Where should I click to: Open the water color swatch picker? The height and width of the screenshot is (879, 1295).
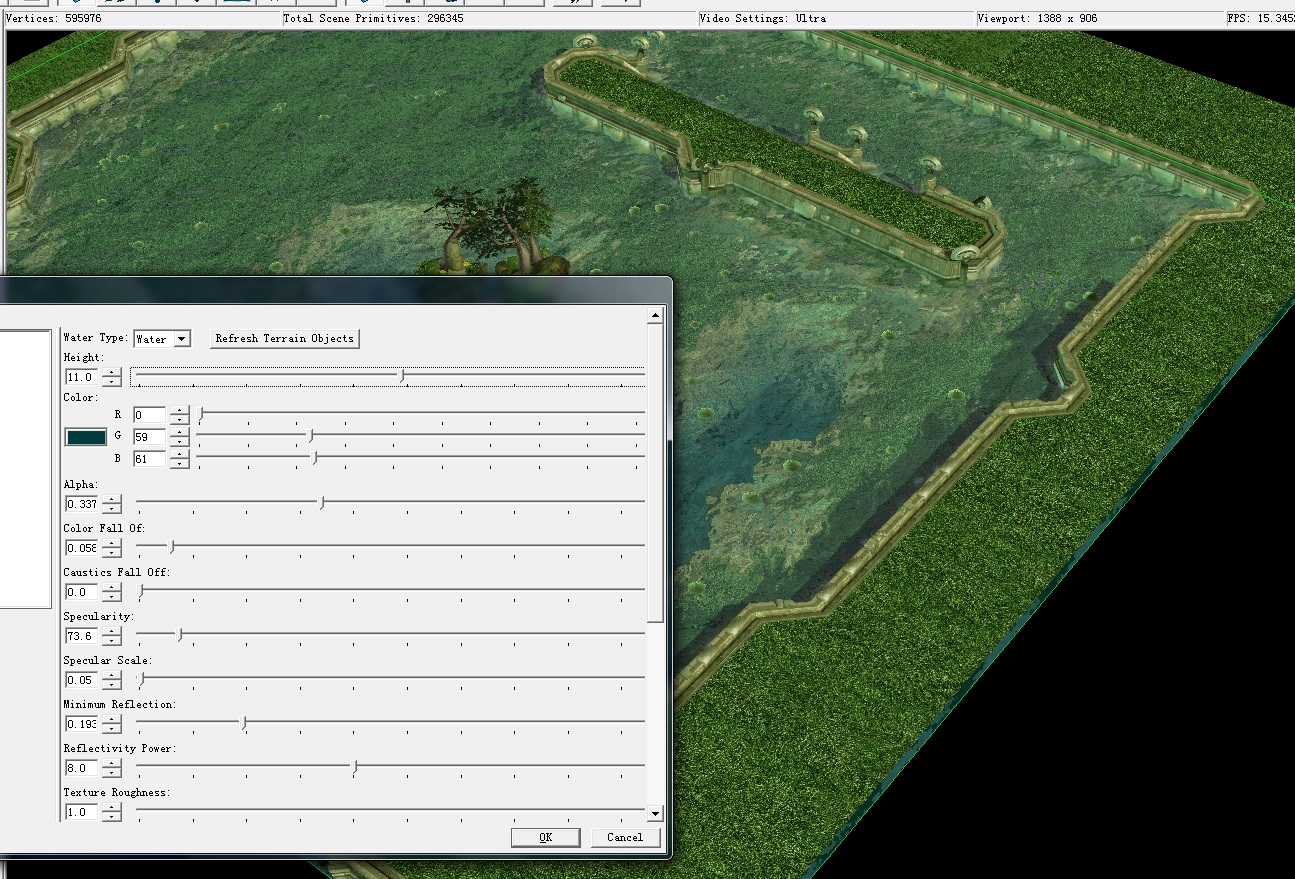[x=86, y=437]
